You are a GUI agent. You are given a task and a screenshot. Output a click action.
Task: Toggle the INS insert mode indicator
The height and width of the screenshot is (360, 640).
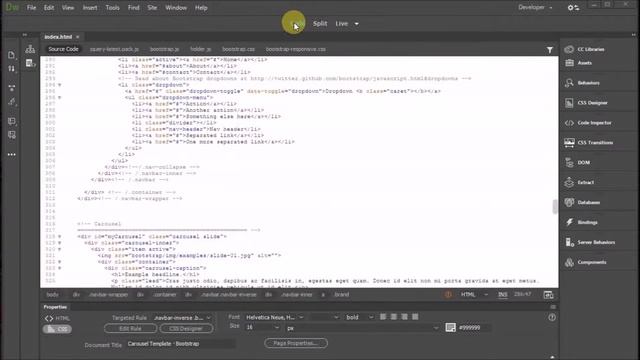click(x=502, y=294)
